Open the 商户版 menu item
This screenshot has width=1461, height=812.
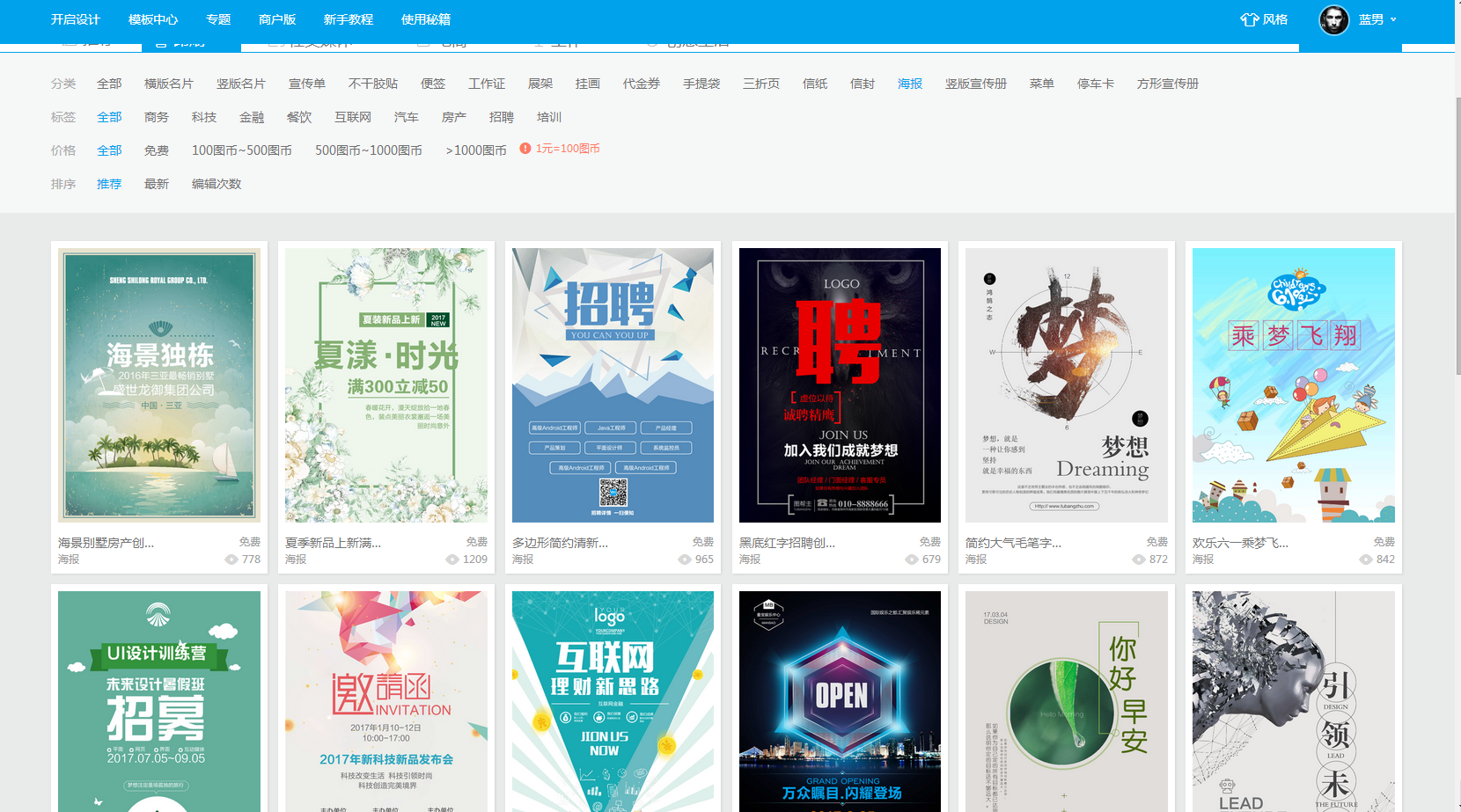[x=277, y=19]
